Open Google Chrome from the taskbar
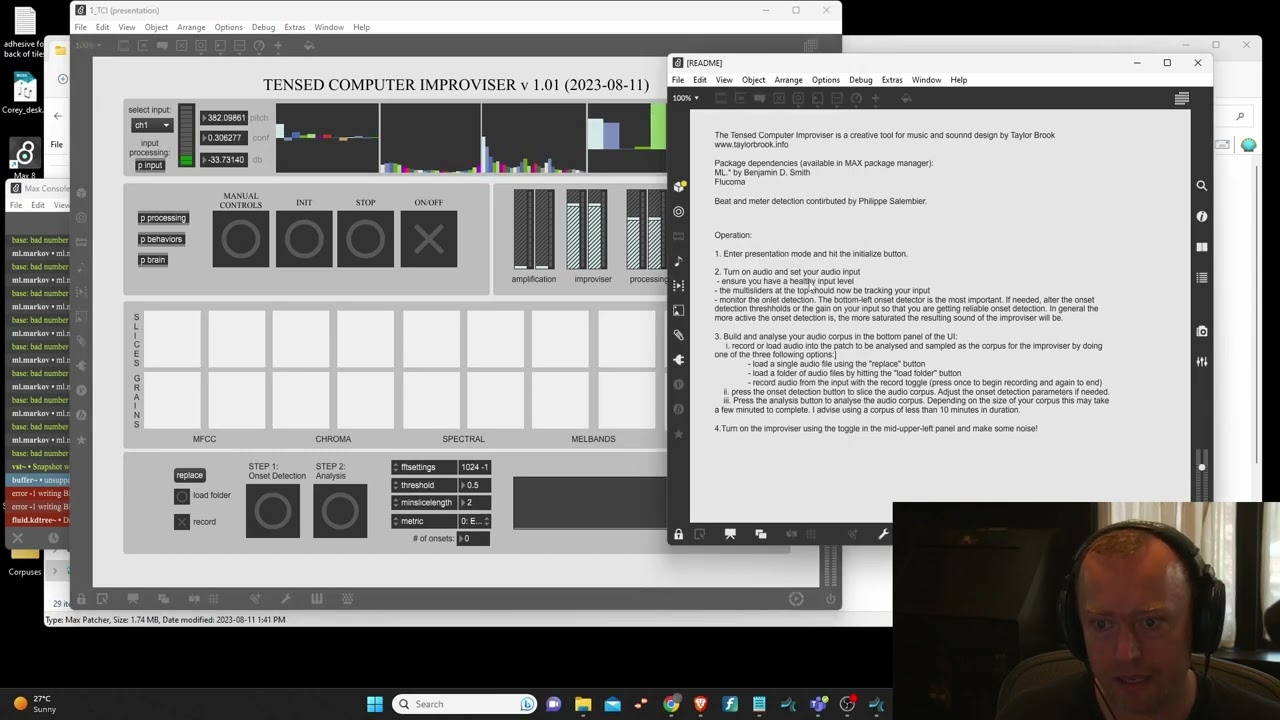The image size is (1280, 720). tap(671, 704)
